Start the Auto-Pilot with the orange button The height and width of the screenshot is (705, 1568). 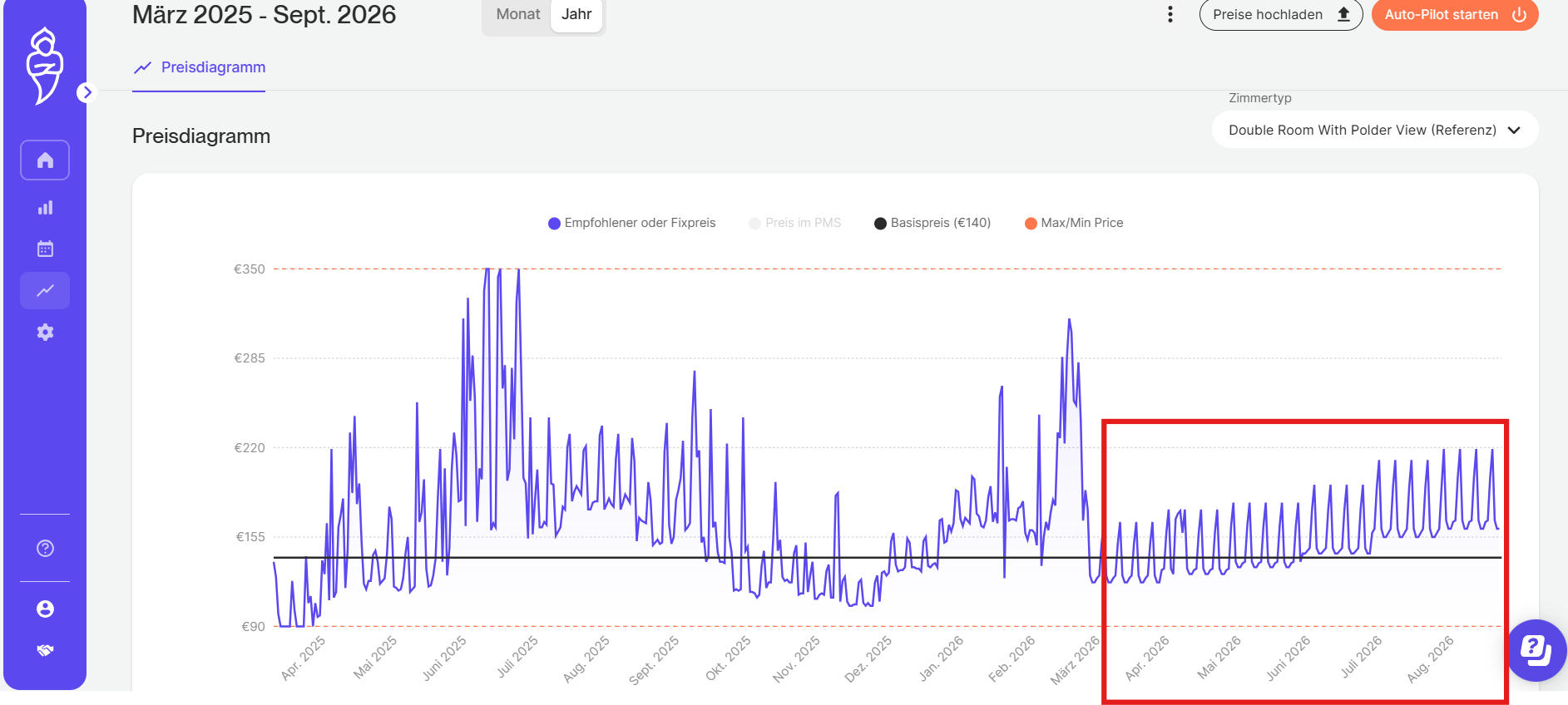click(1454, 14)
